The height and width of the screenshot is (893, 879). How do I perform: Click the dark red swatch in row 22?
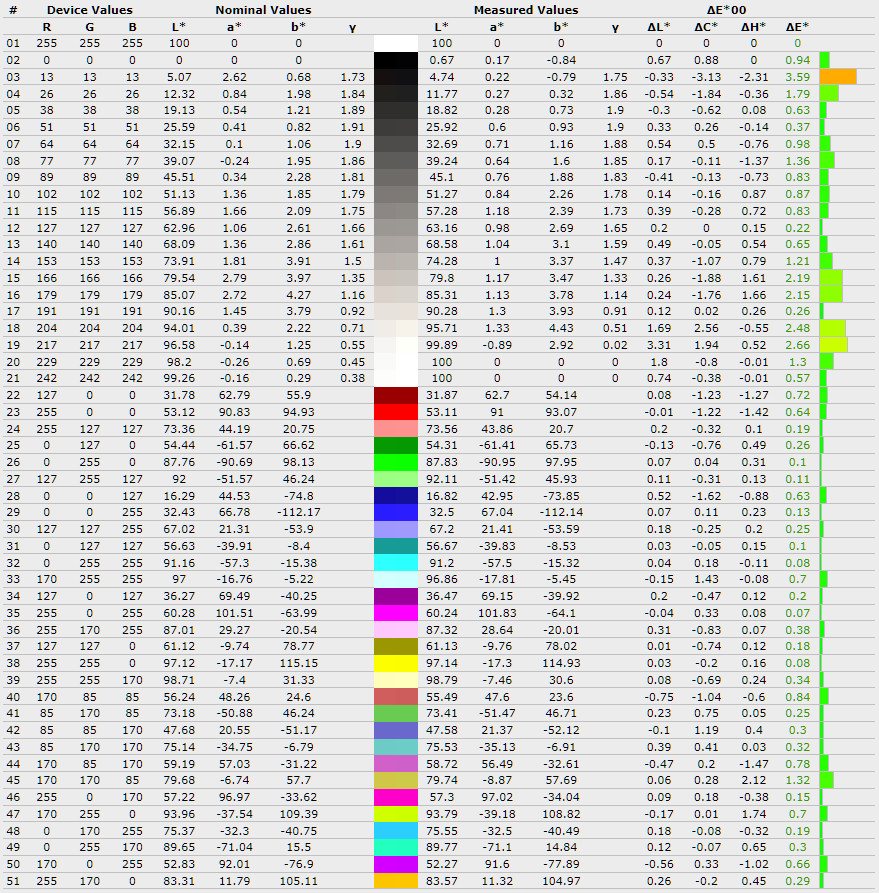(x=395, y=396)
